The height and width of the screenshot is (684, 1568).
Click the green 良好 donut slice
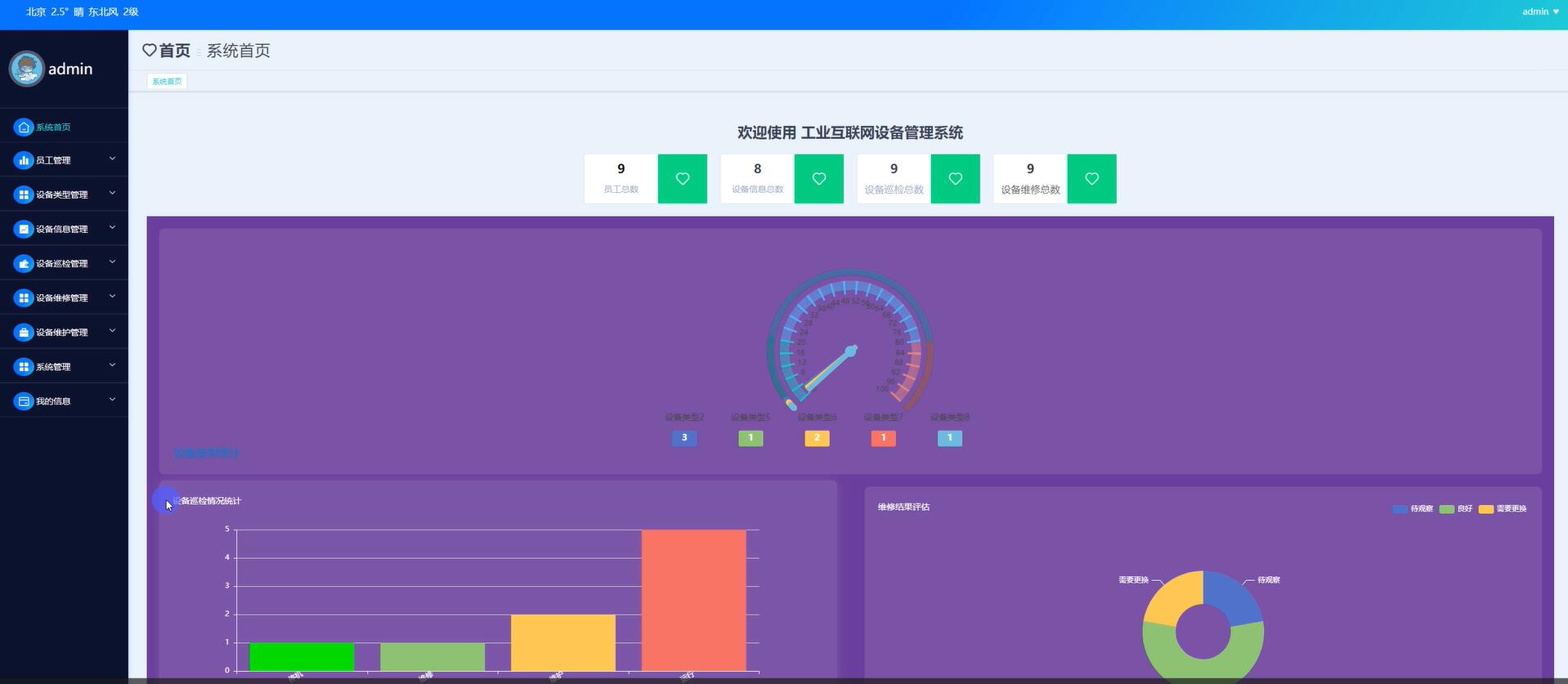[1203, 668]
